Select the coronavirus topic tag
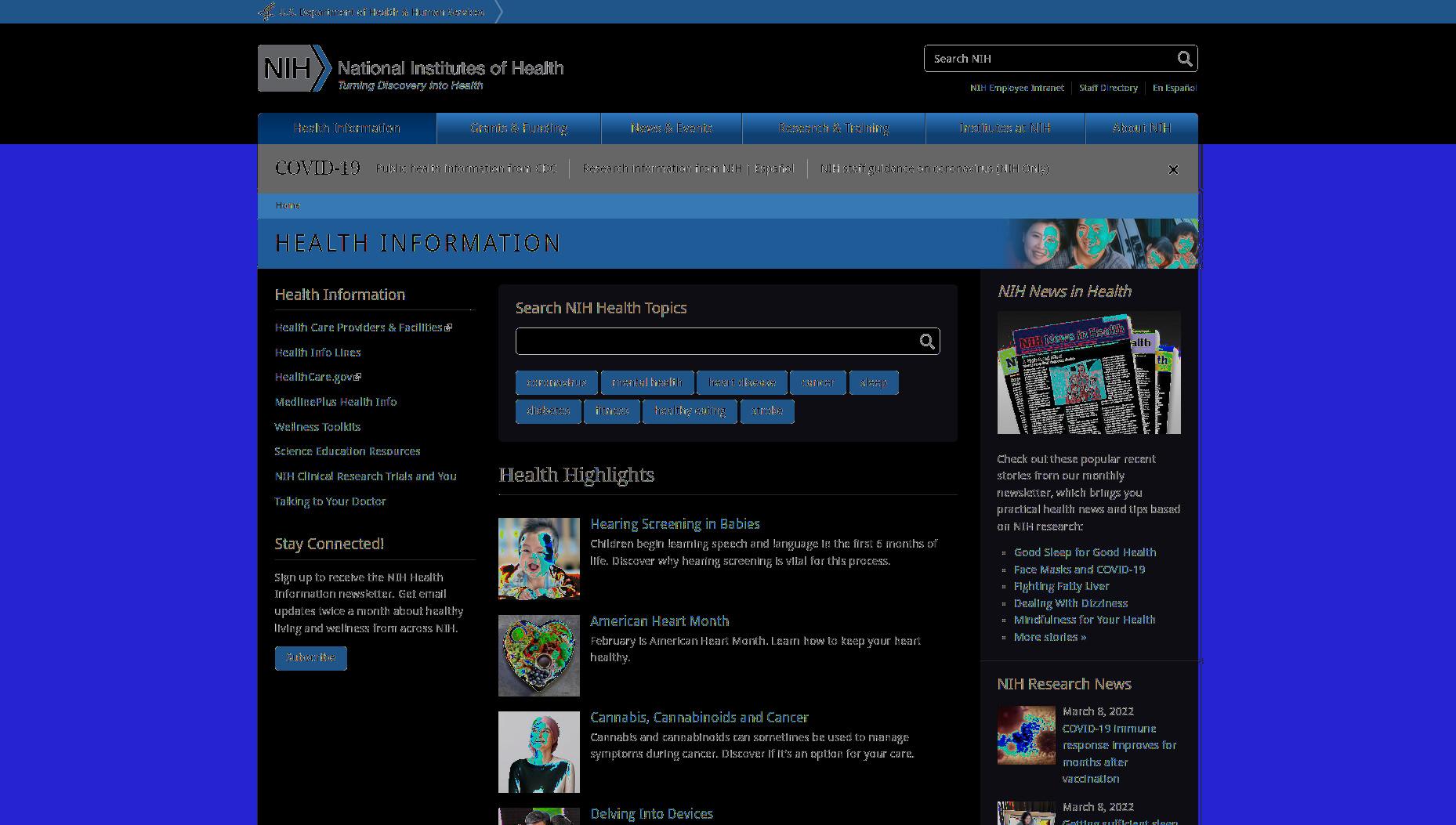The width and height of the screenshot is (1456, 825). coord(556,382)
